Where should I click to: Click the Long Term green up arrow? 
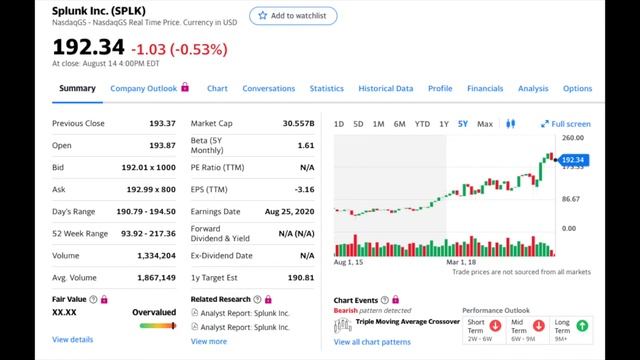point(582,326)
